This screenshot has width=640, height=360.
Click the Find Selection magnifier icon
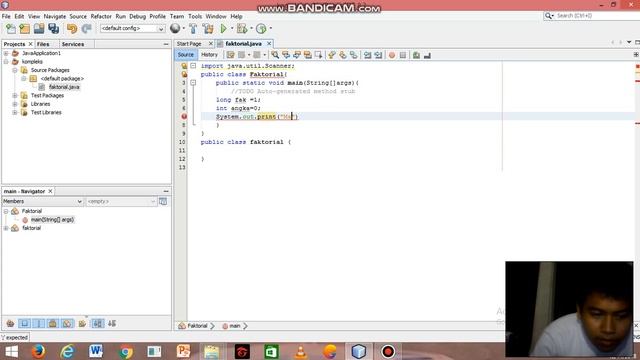tap(275, 55)
